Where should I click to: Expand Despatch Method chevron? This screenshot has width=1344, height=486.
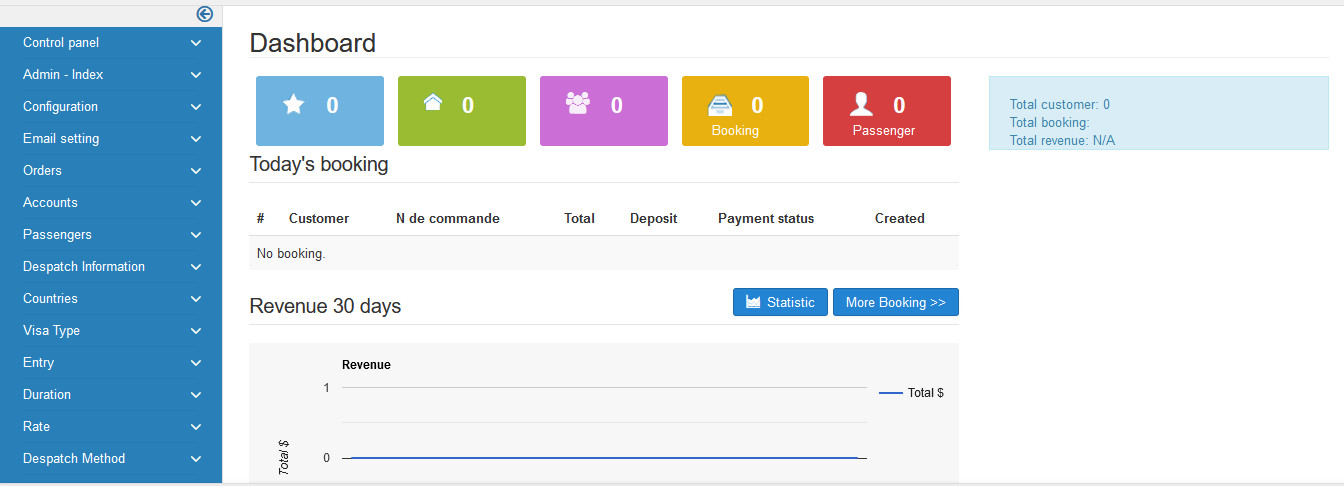(x=196, y=459)
